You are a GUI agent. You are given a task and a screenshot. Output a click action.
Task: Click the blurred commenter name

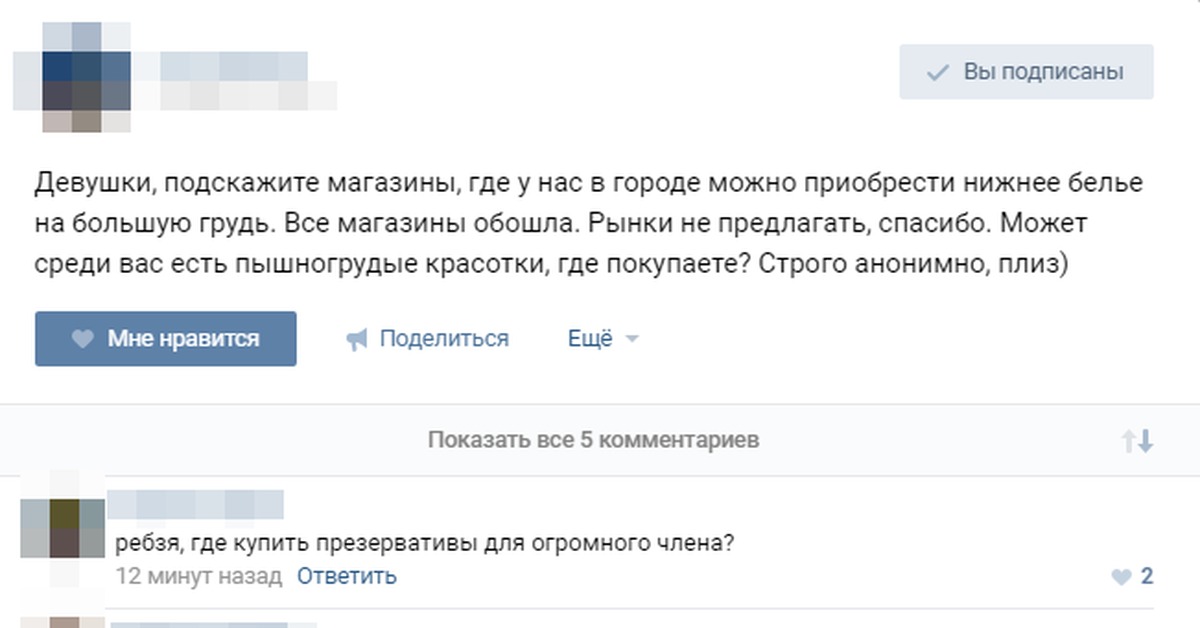196,504
